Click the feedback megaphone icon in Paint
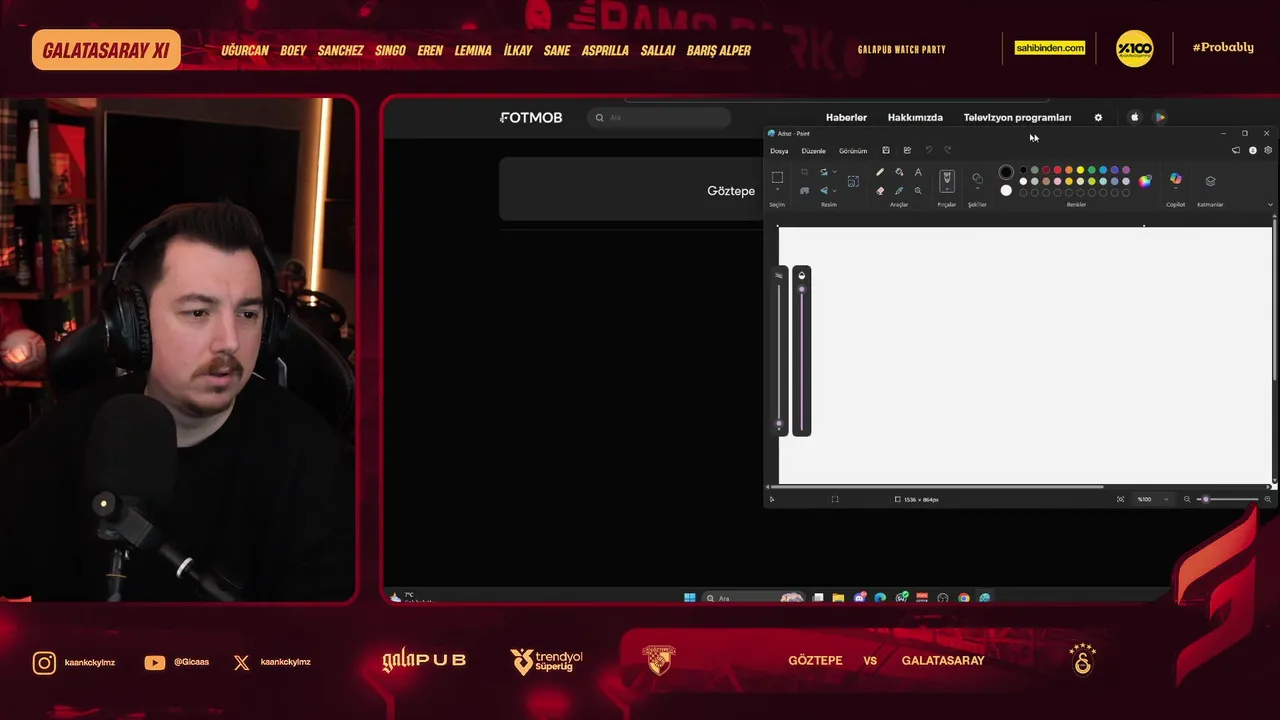The height and width of the screenshot is (720, 1280). (x=1236, y=150)
